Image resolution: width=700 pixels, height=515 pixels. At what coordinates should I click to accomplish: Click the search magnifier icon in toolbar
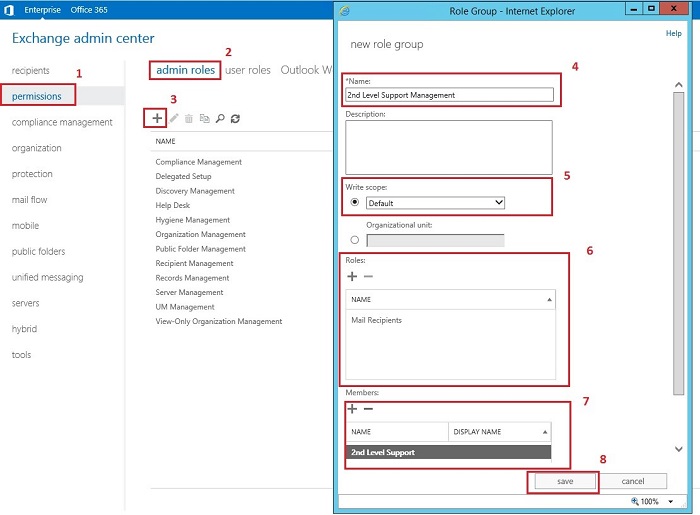click(220, 118)
